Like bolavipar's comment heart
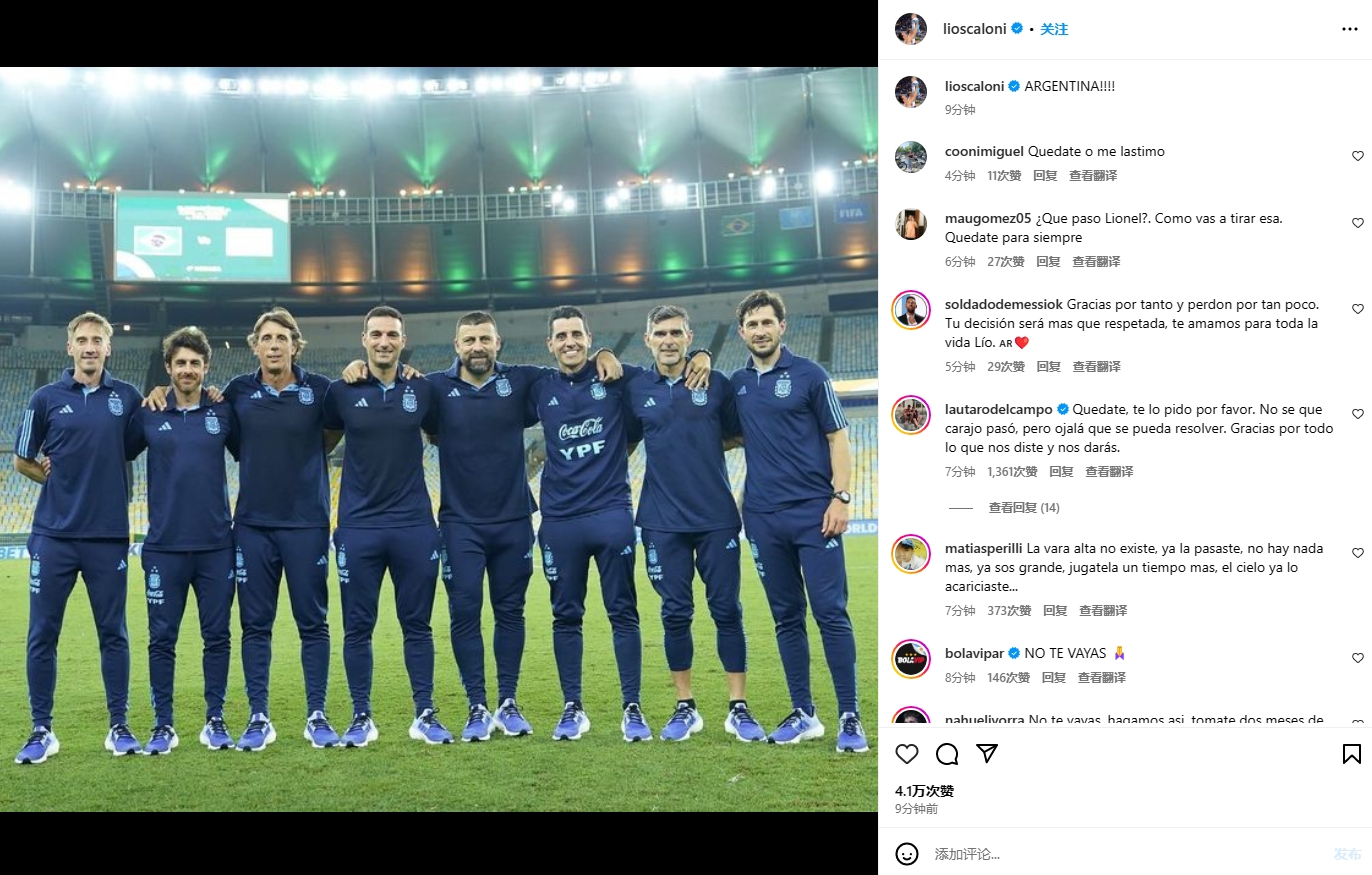This screenshot has width=1372, height=875. pos(1358,658)
